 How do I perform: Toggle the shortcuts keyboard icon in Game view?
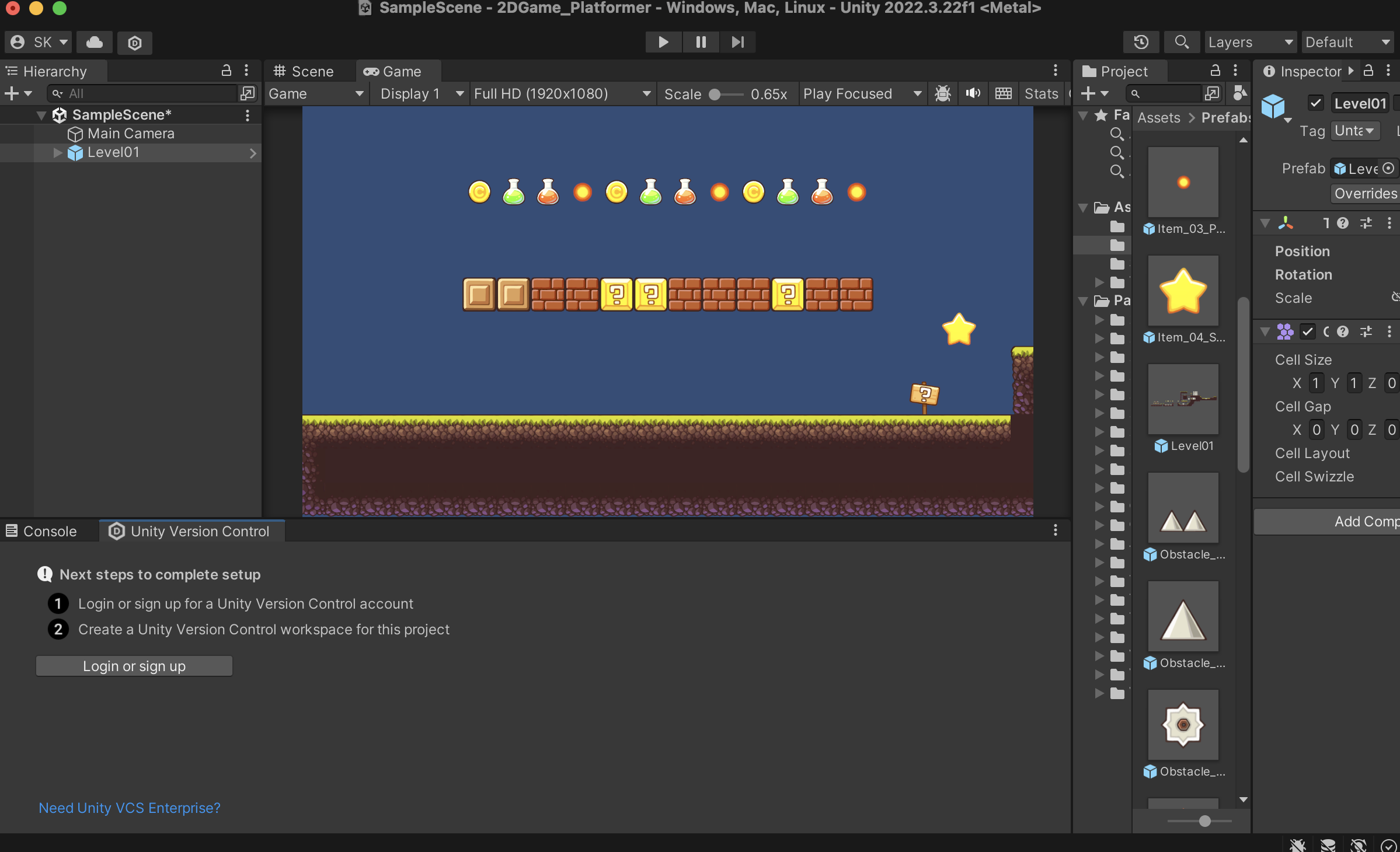(1003, 93)
